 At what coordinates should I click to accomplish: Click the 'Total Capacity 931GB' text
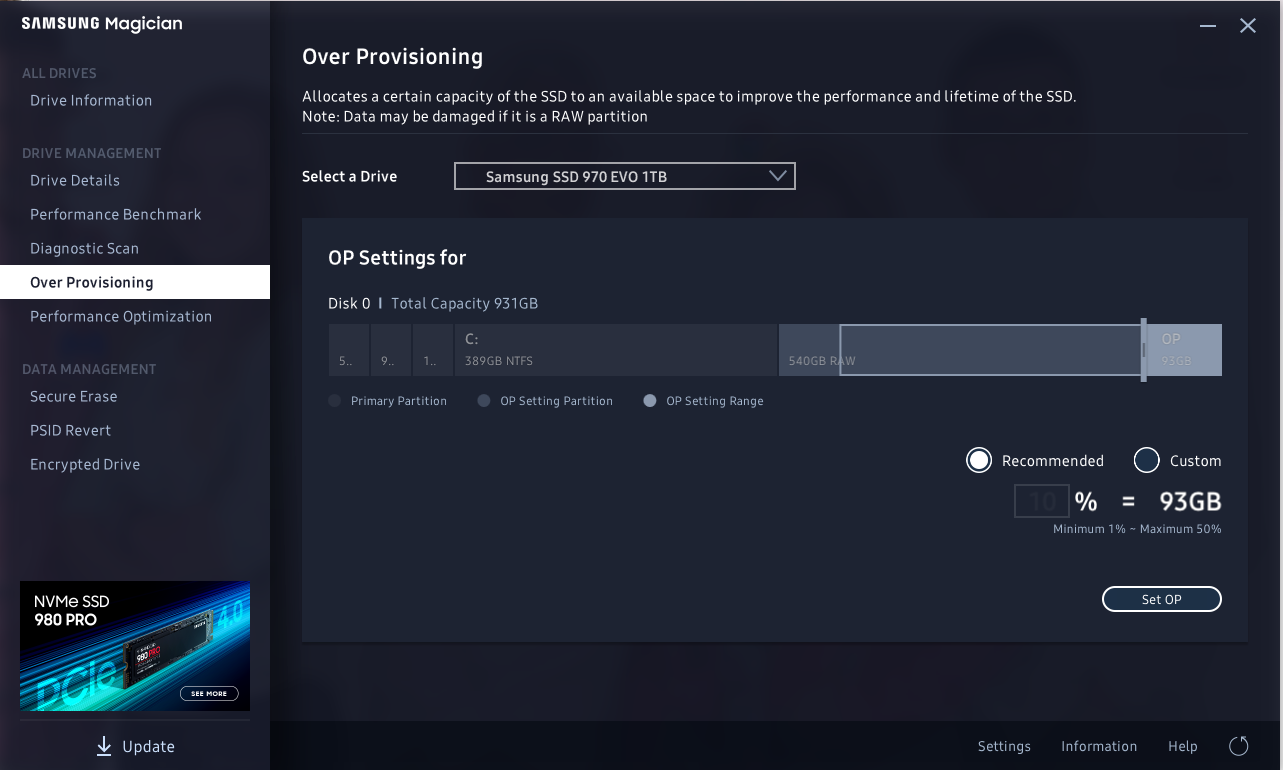pos(464,303)
